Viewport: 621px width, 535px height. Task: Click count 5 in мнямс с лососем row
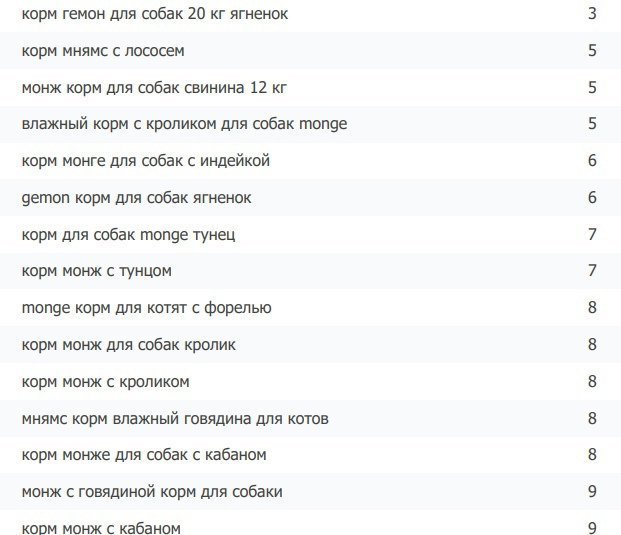pos(592,51)
